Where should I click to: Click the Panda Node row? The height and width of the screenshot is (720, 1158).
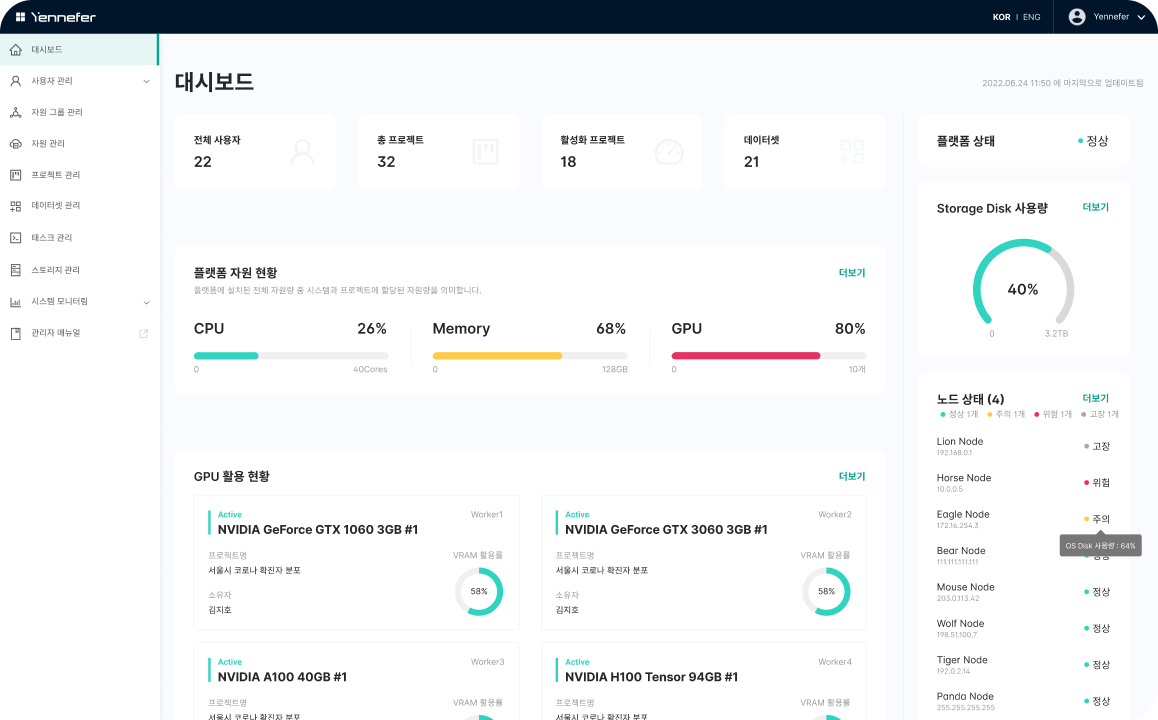1023,701
